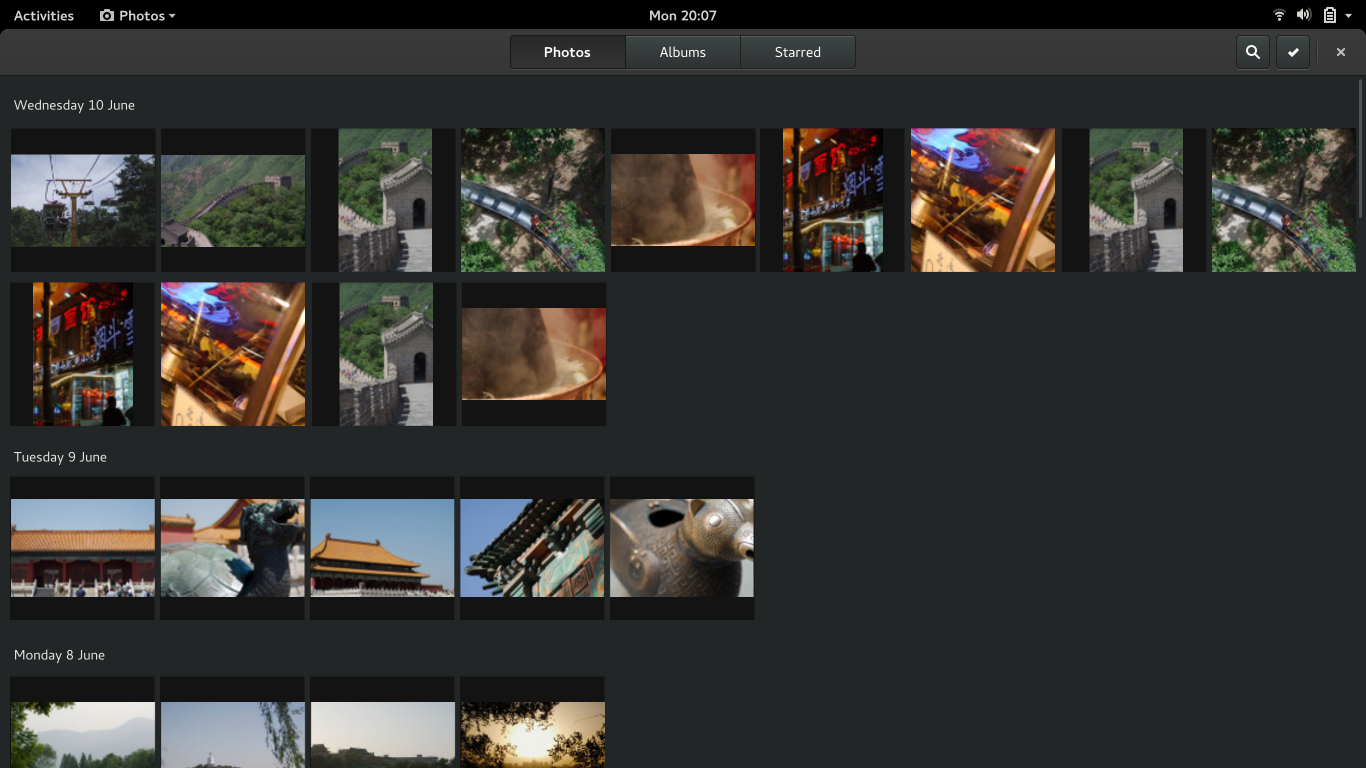Image resolution: width=1366 pixels, height=768 pixels.
Task: Open the Activities overview
Action: 44,15
